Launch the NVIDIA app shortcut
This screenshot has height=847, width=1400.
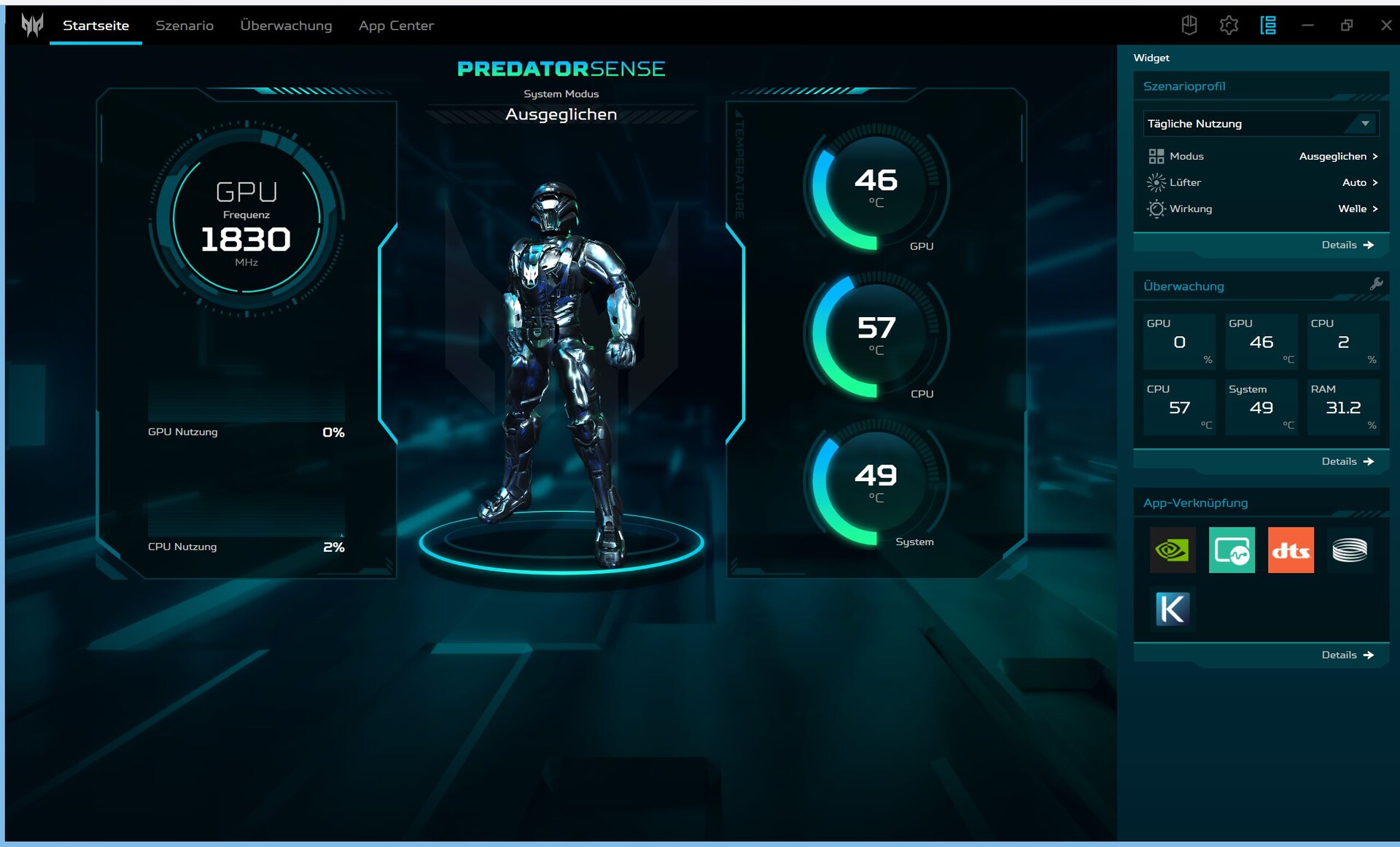tap(1172, 550)
